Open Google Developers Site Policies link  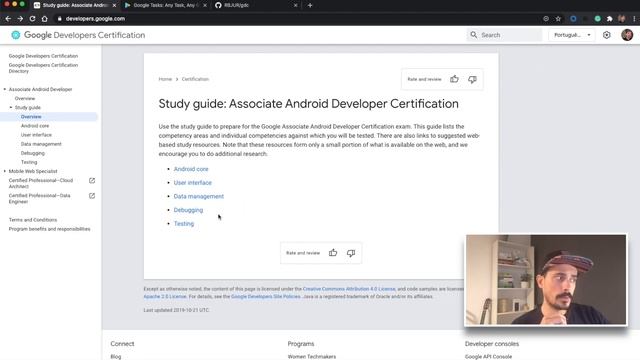tap(266, 297)
